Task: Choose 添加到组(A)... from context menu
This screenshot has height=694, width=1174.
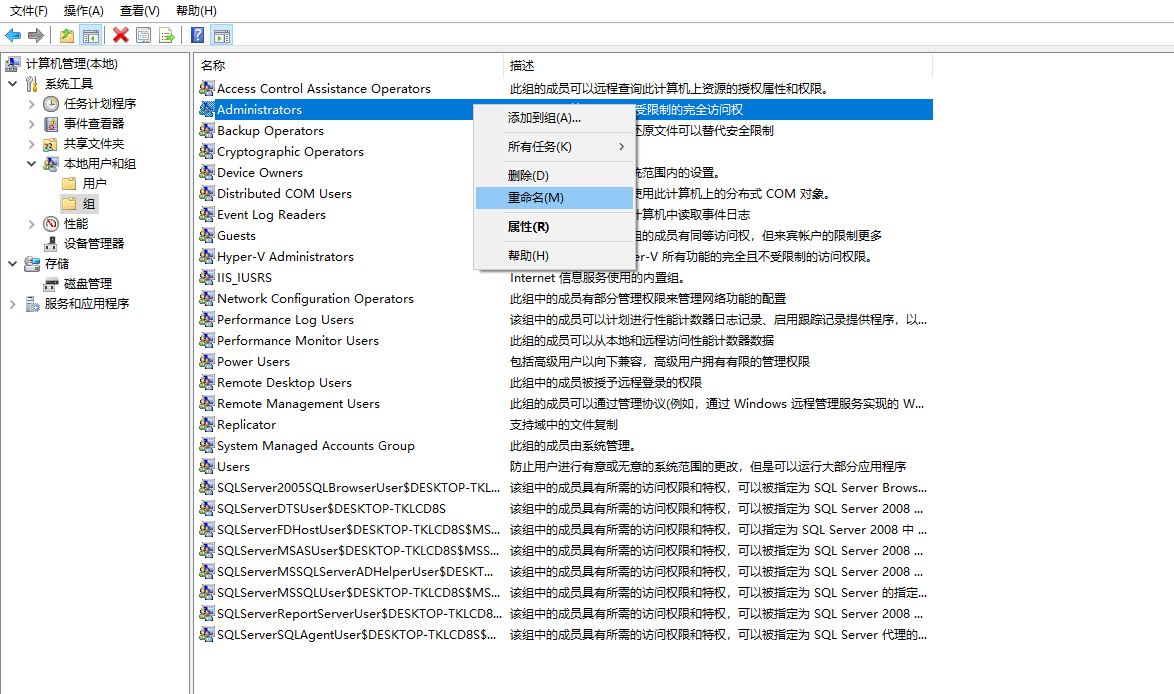Action: coord(555,118)
